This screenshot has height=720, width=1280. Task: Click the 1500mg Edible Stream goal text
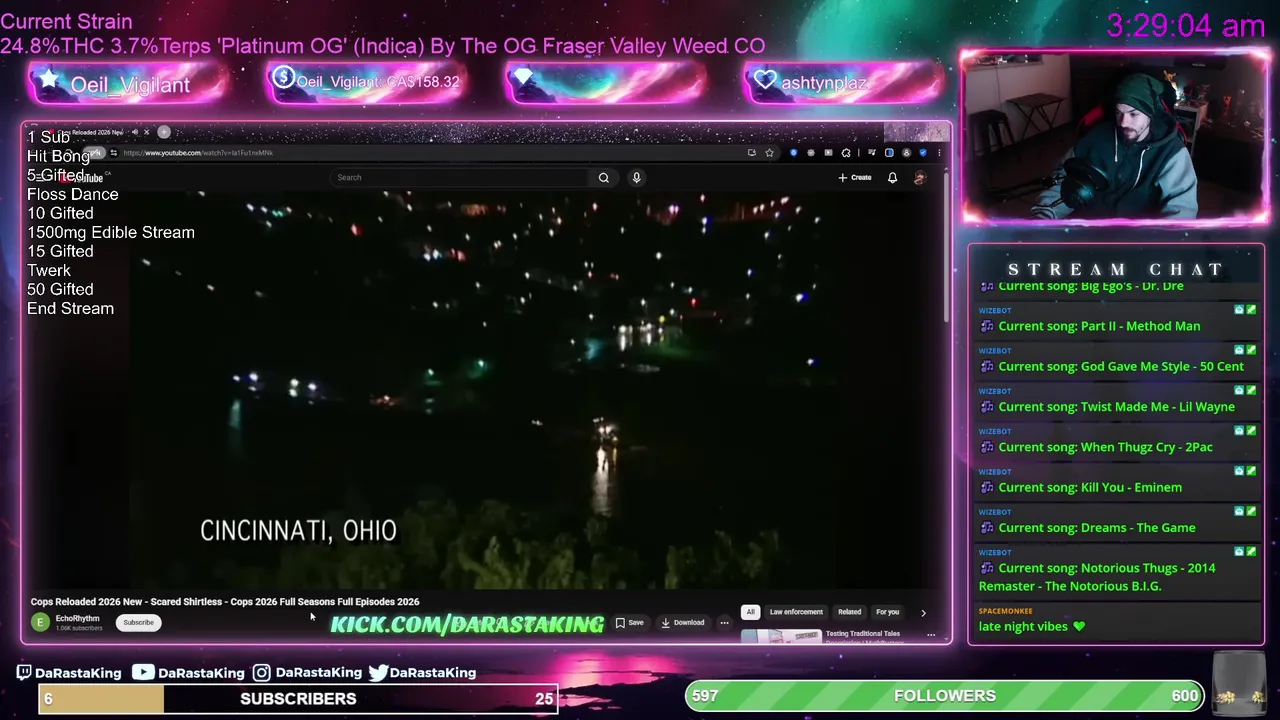(111, 232)
